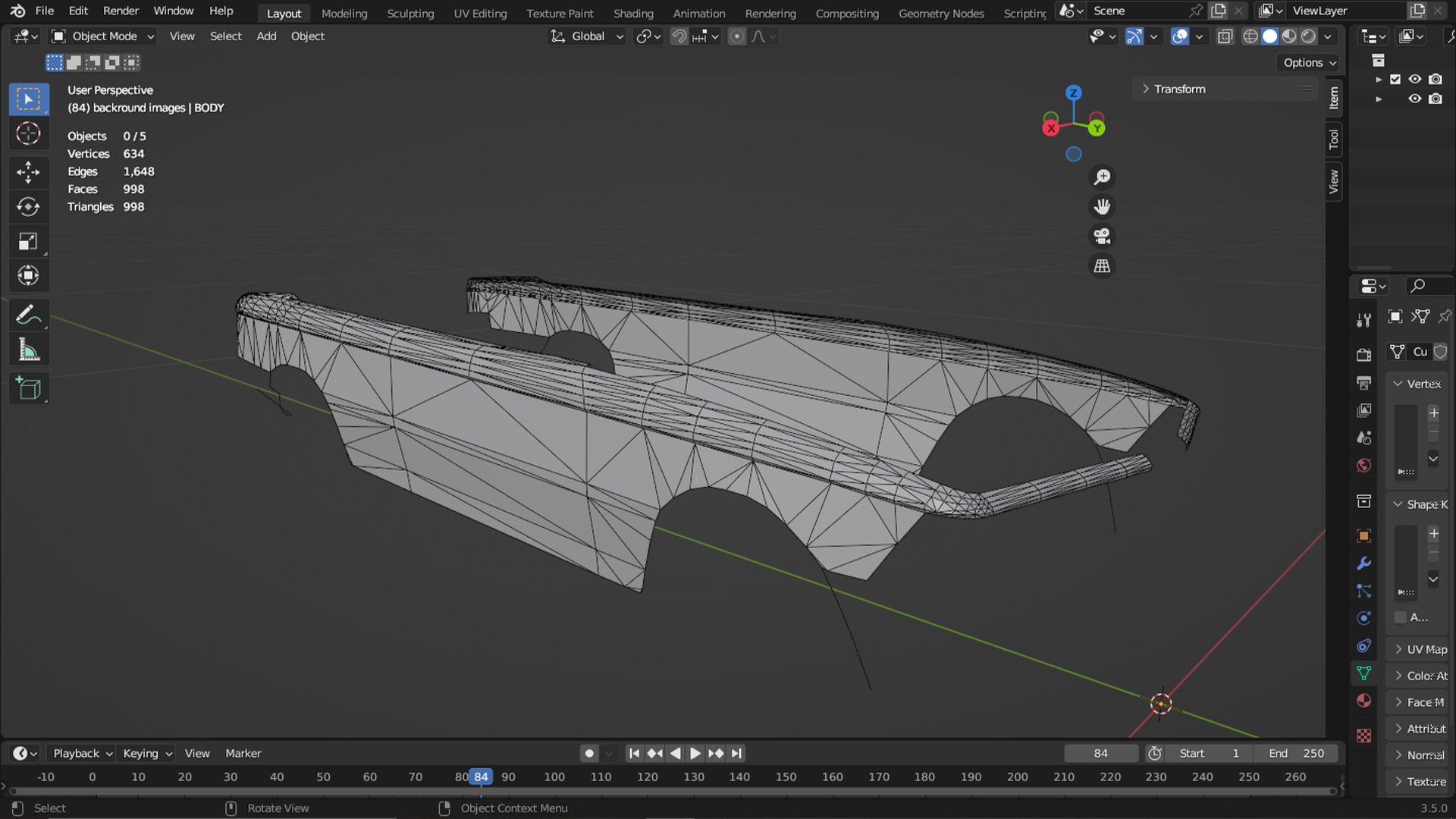Switch to orthographic grid view toggle
The image size is (1456, 819).
point(1102,266)
